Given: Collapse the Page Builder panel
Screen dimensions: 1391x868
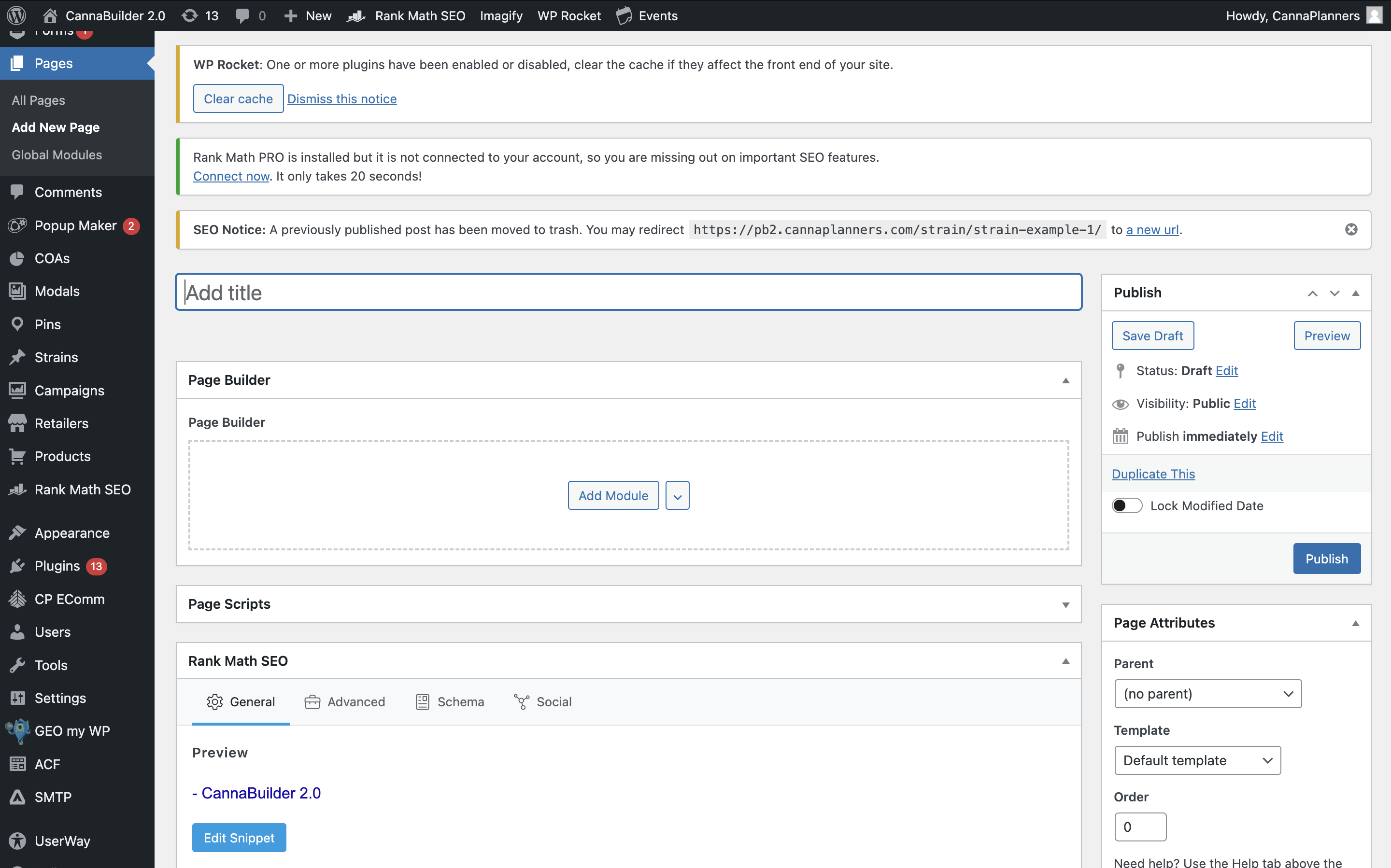Looking at the screenshot, I should pos(1065,380).
